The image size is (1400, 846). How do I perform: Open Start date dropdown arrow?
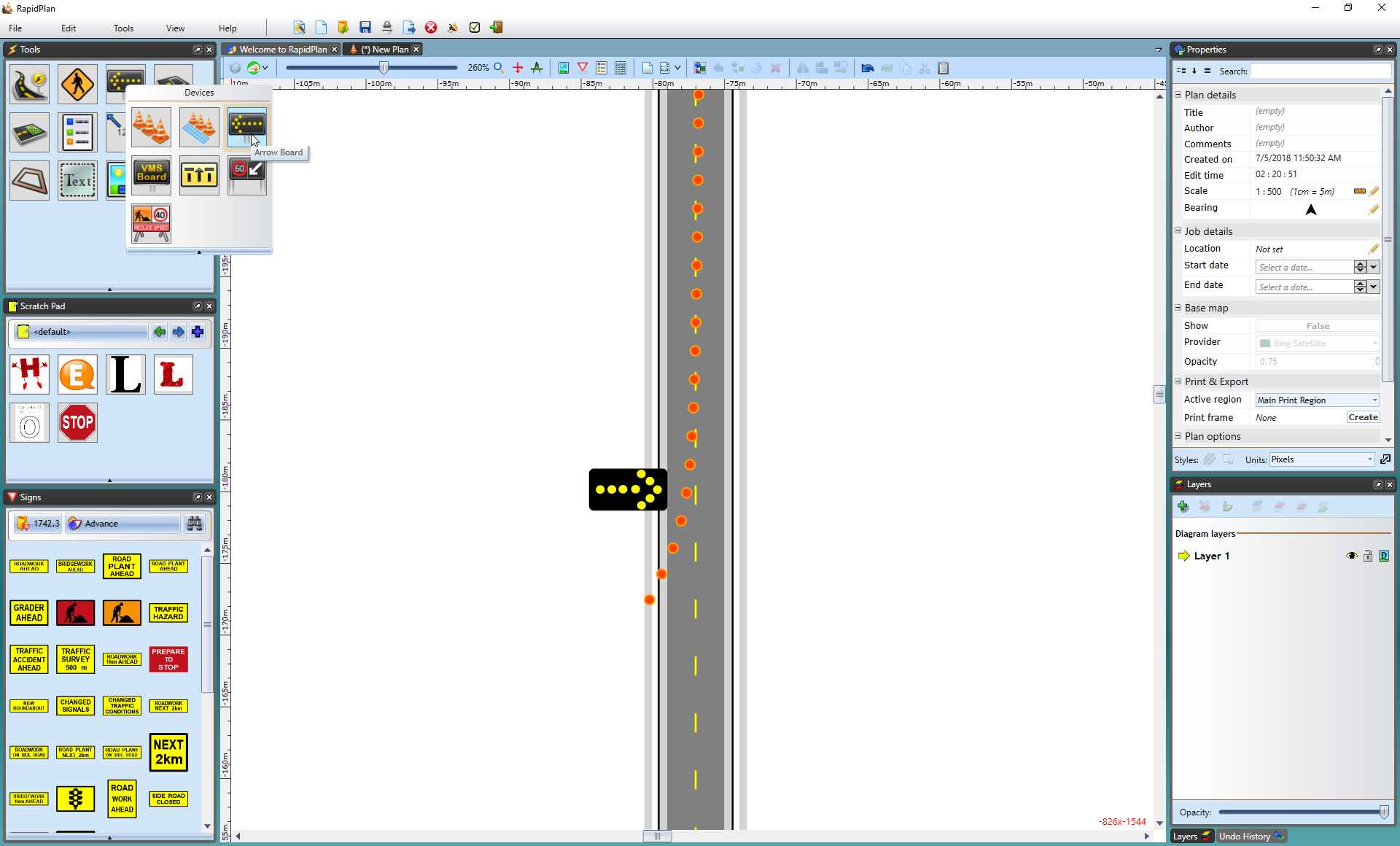(x=1373, y=267)
